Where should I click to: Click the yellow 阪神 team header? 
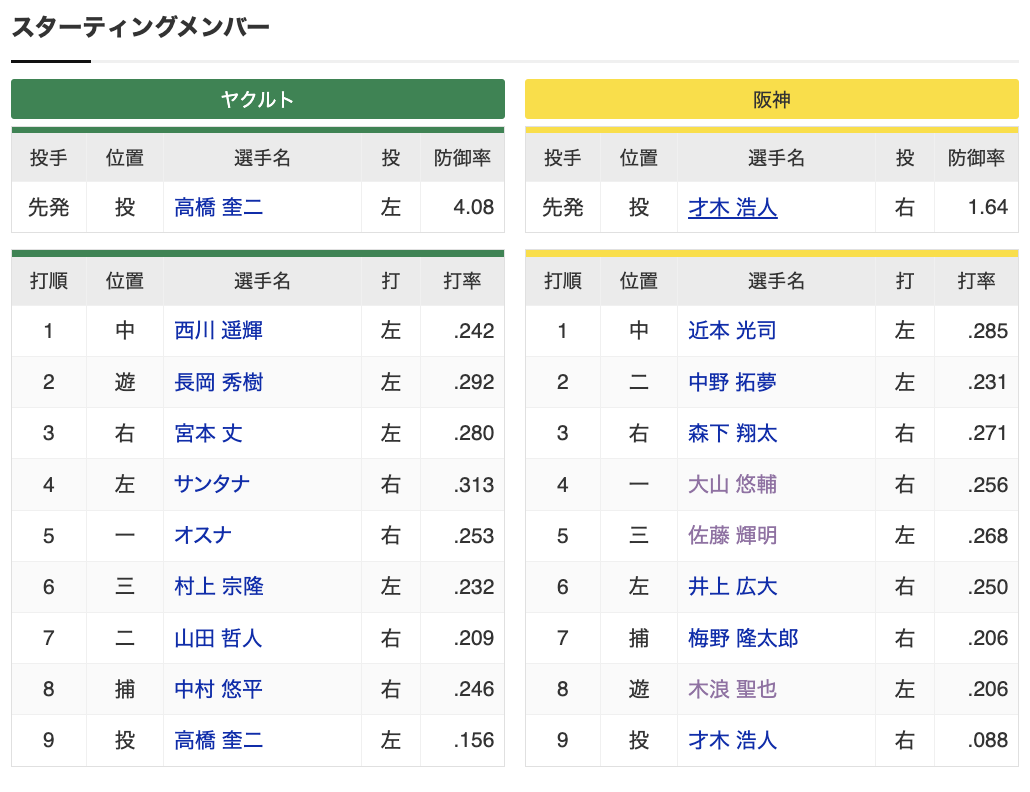pyautogui.click(x=771, y=99)
